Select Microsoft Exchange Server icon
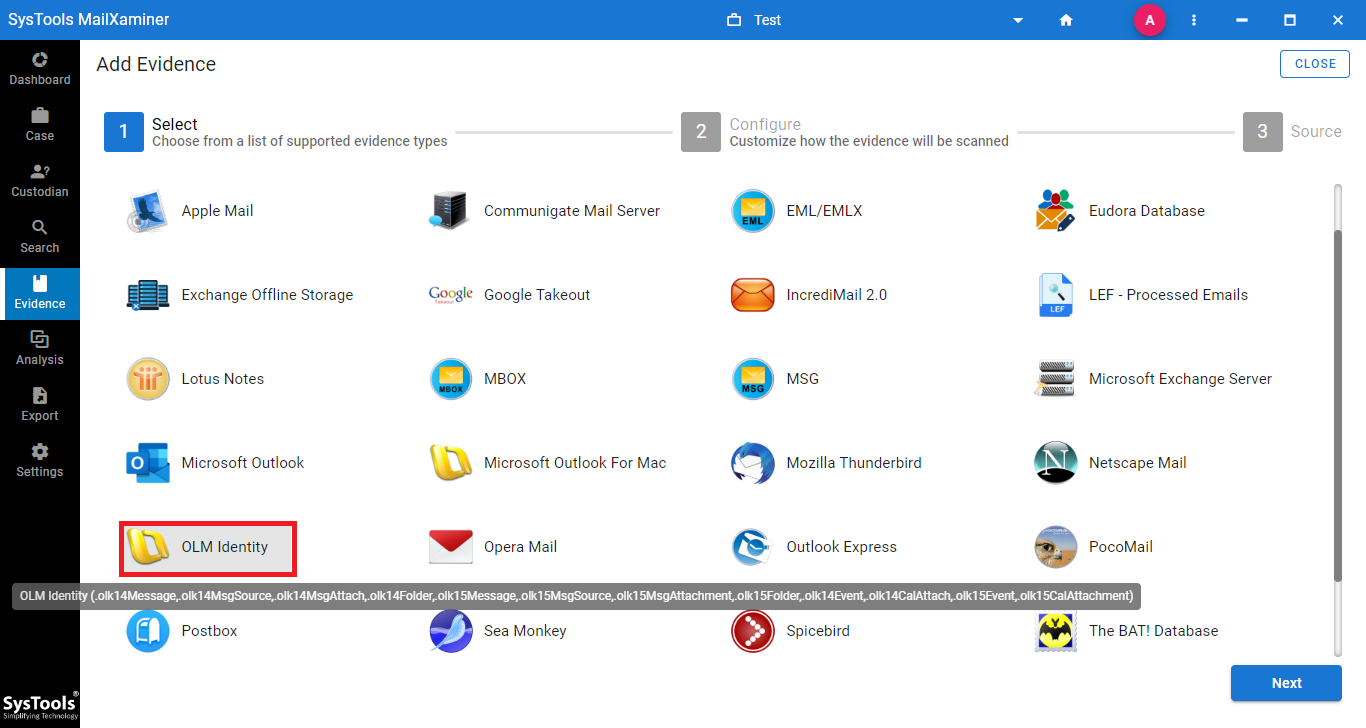Viewport: 1366px width, 728px height. [1055, 379]
